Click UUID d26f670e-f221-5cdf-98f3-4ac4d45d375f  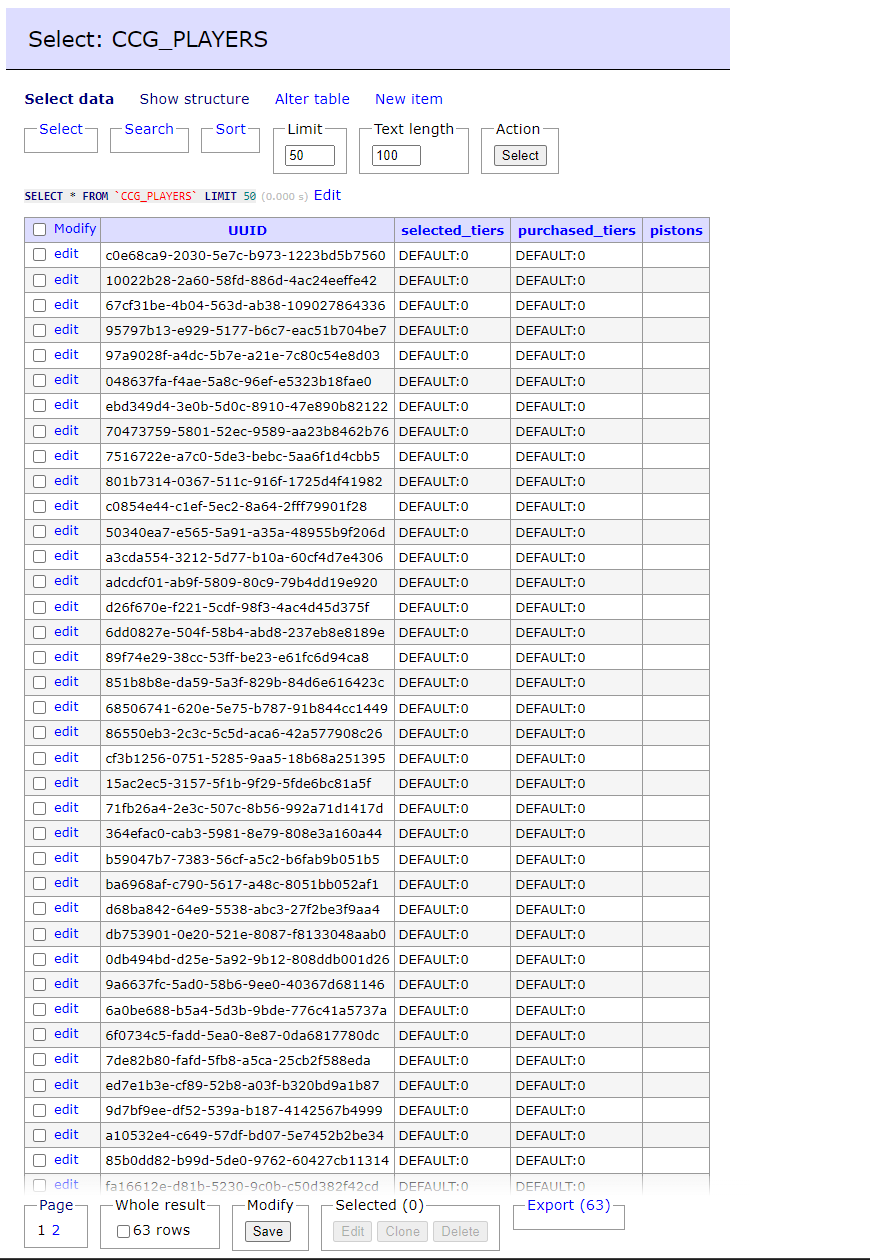coord(237,607)
